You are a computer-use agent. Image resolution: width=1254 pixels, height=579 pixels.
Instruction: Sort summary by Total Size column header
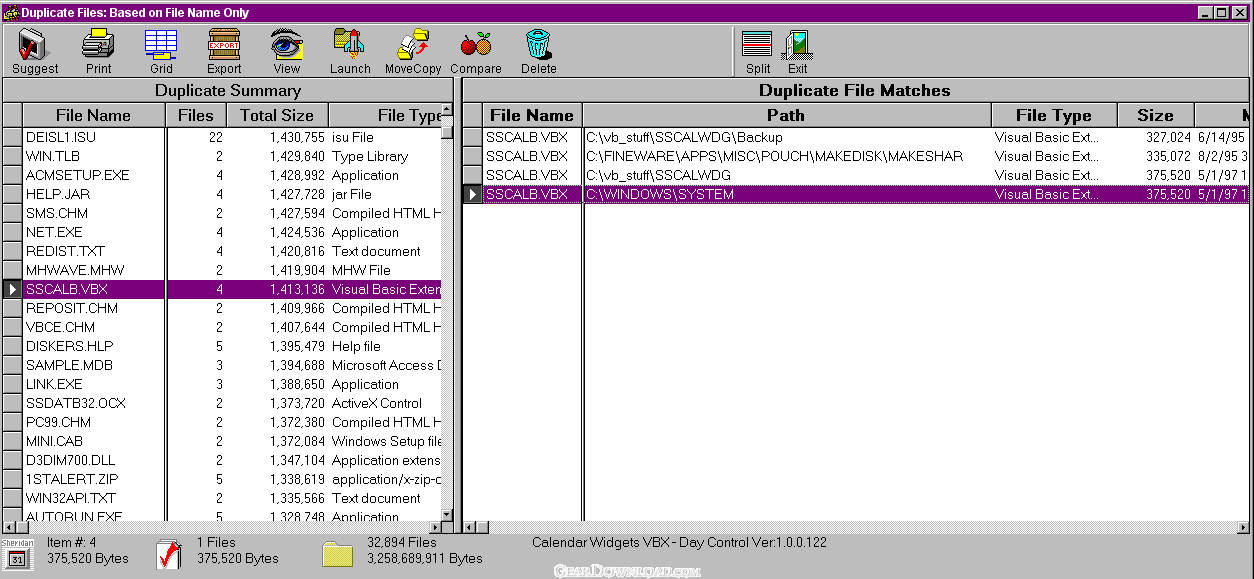[277, 115]
